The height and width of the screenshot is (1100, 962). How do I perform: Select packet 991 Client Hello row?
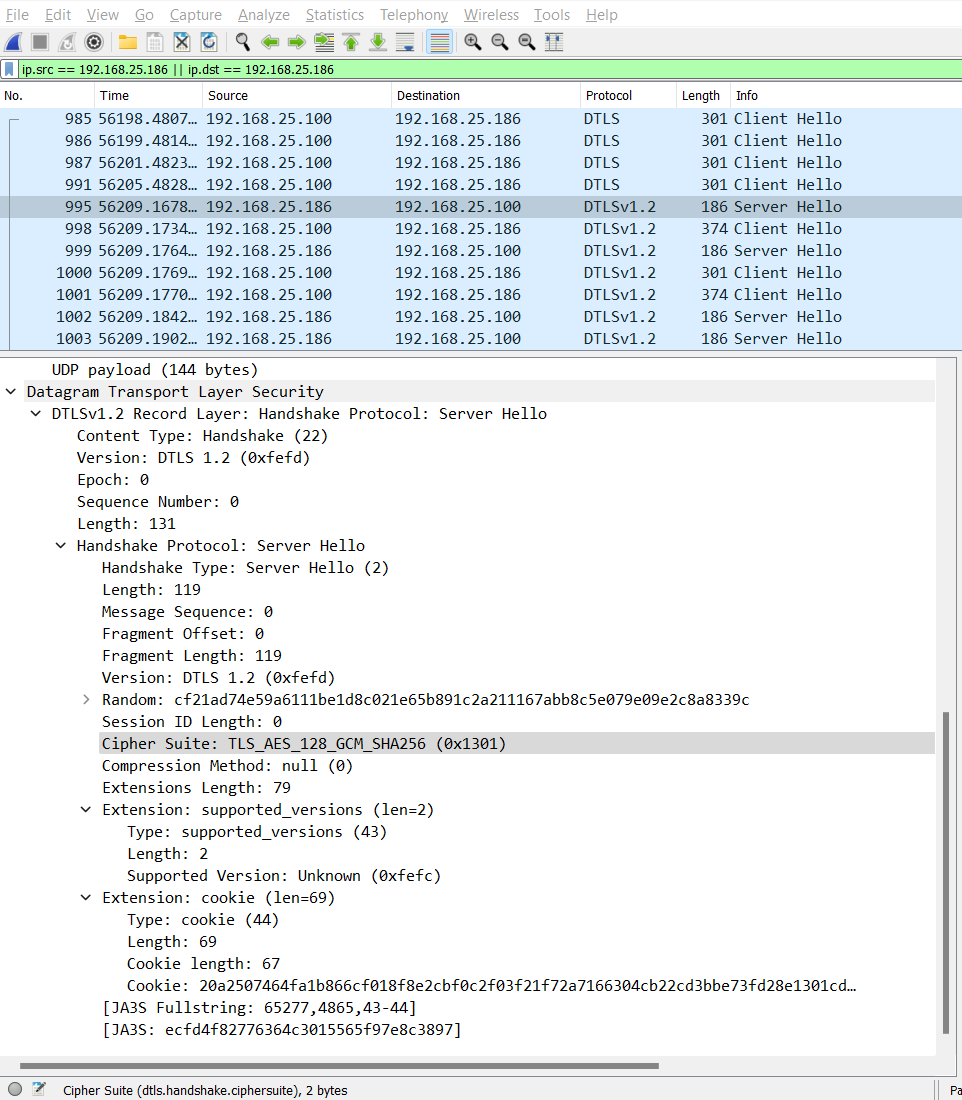[x=481, y=185]
